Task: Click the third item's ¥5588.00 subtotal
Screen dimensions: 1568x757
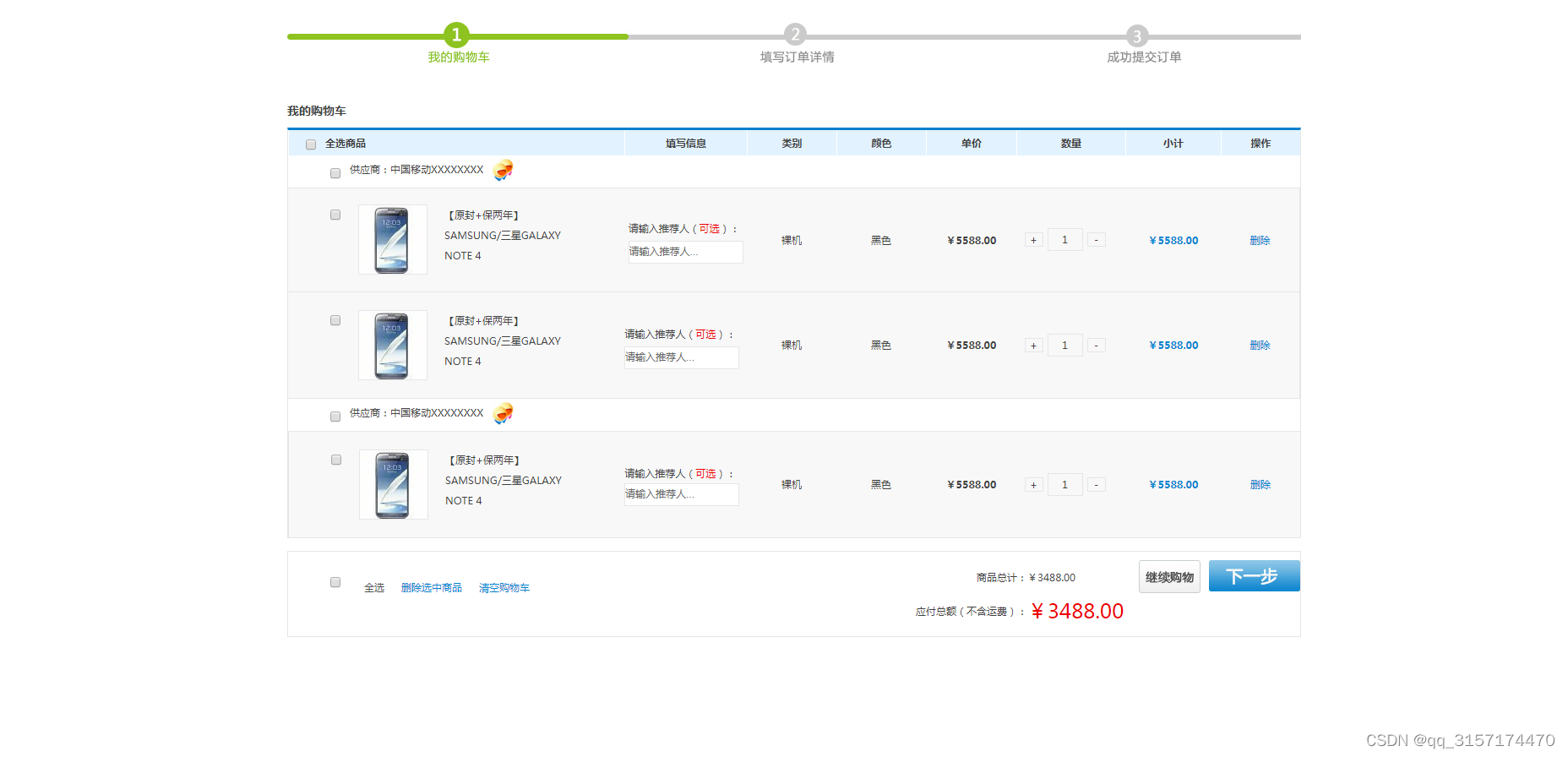Action: click(1173, 485)
